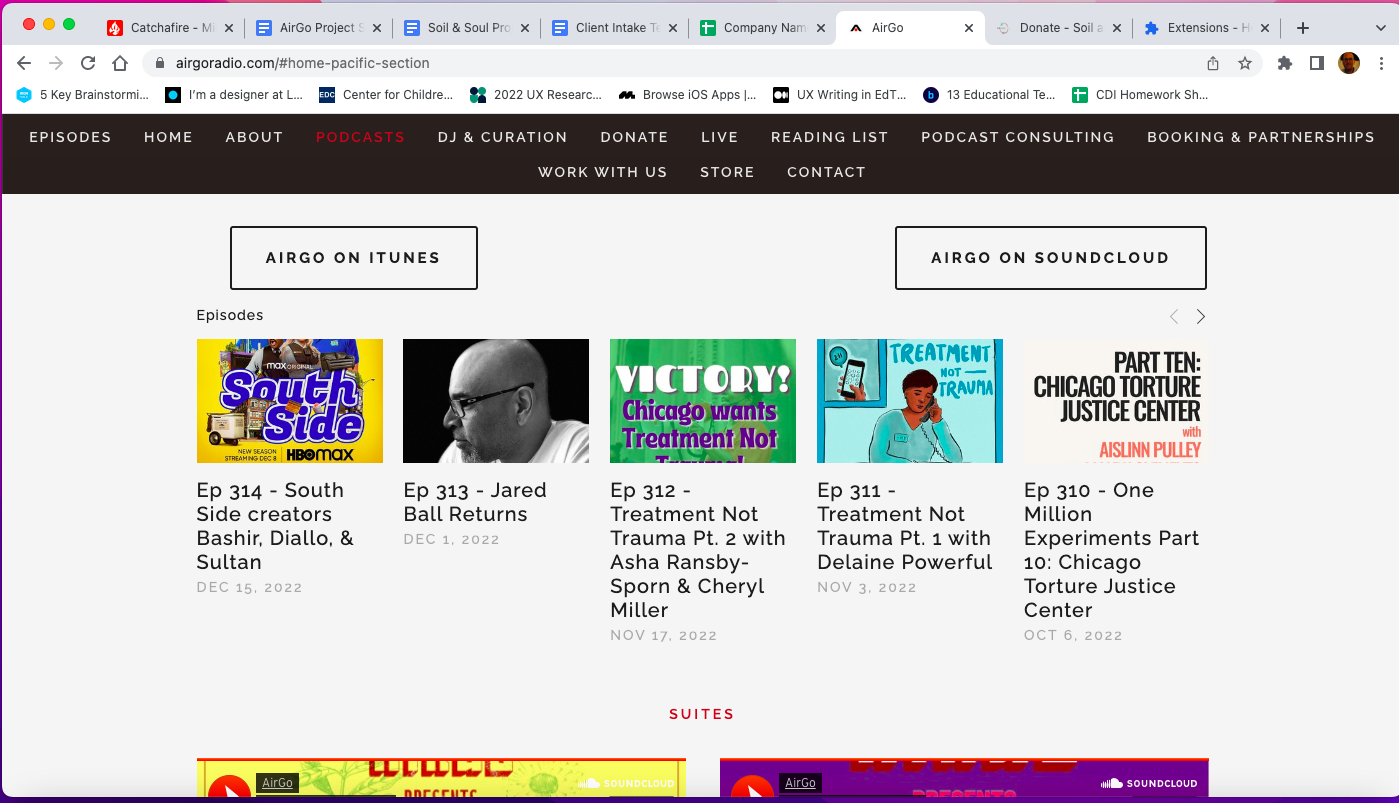
Task: Click the SUITES section heading
Action: point(702,714)
